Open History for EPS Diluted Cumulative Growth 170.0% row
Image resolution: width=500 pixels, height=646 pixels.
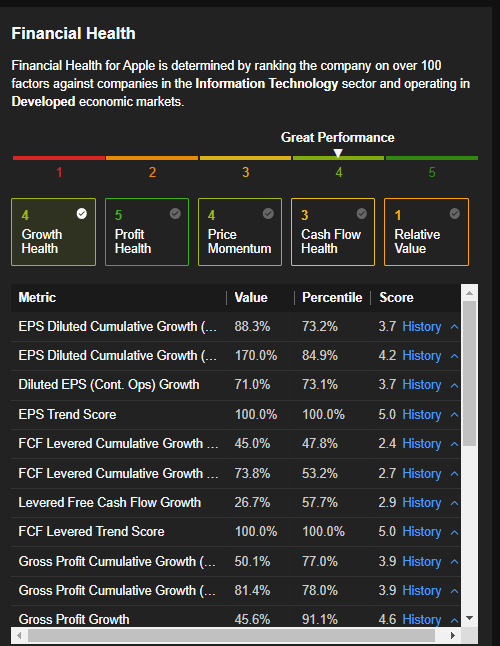click(x=422, y=356)
